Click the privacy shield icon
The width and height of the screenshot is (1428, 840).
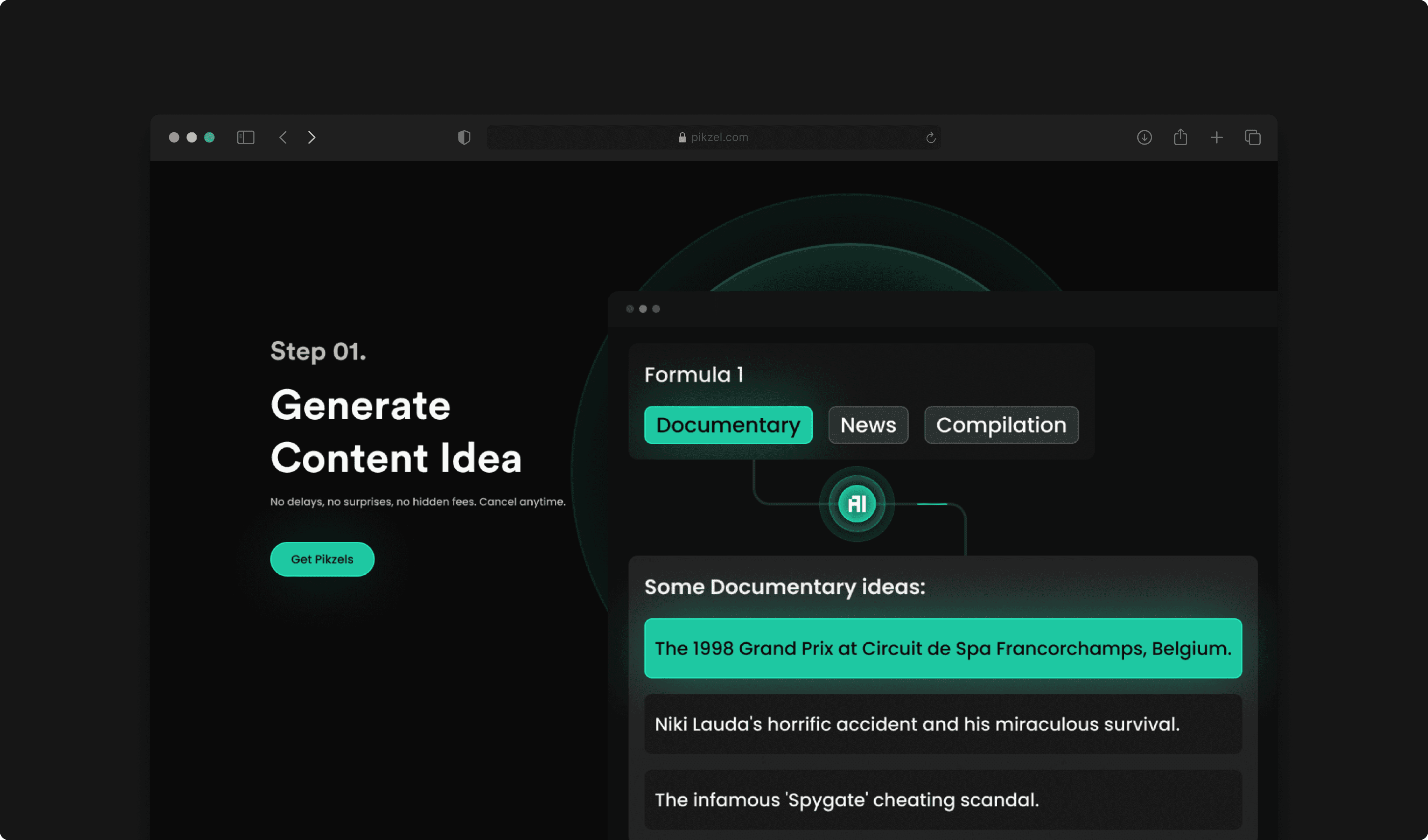point(464,138)
